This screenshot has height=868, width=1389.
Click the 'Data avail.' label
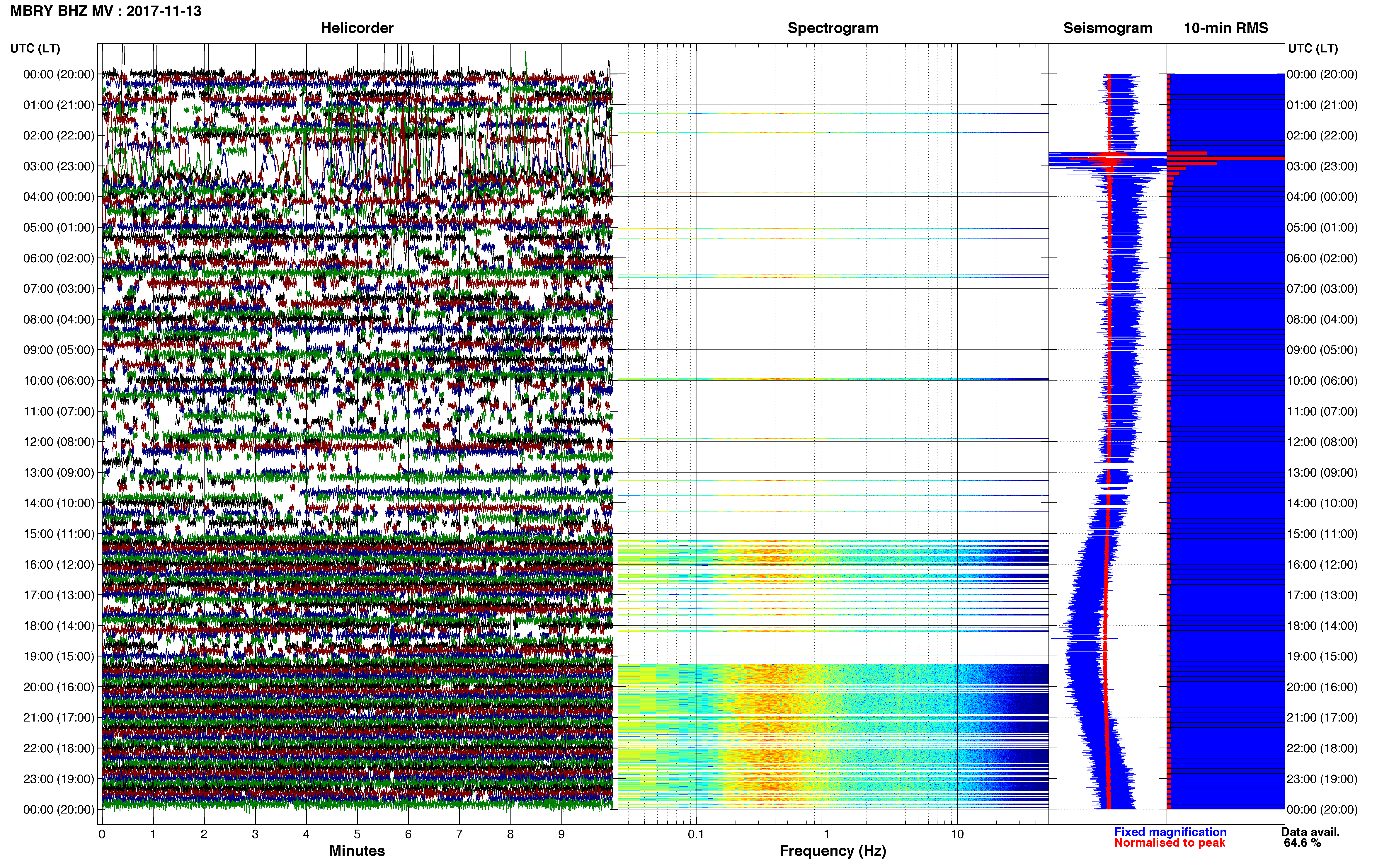pyautogui.click(x=1310, y=832)
